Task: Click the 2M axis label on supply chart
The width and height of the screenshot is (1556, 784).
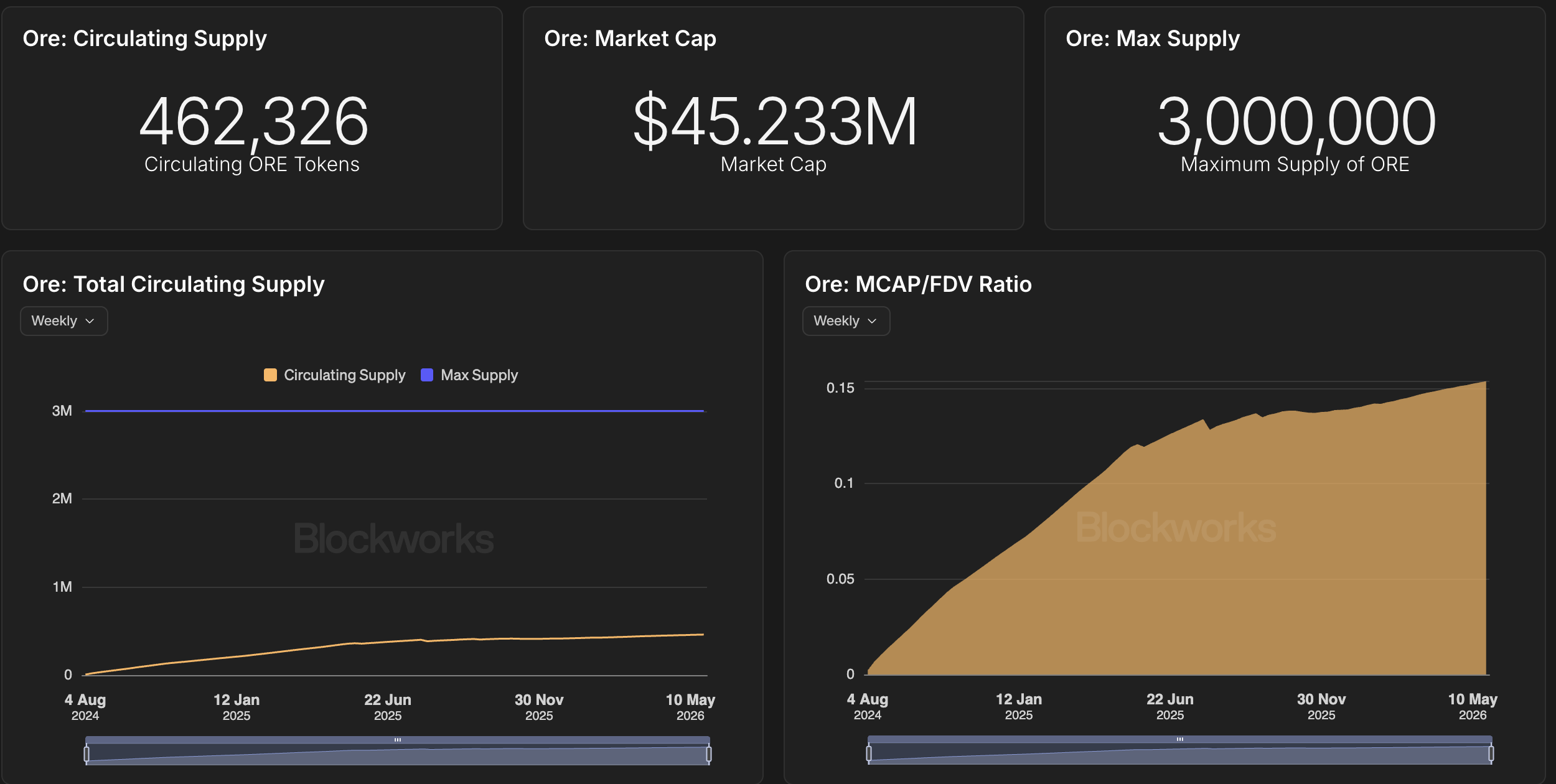Action: pos(62,498)
